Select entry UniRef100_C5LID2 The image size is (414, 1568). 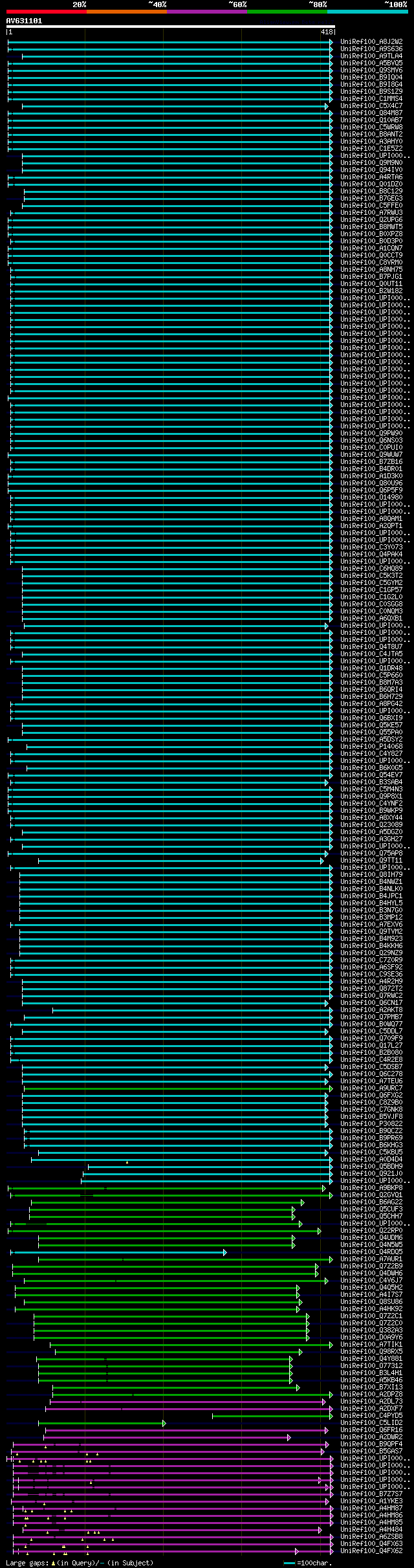click(371, 1422)
